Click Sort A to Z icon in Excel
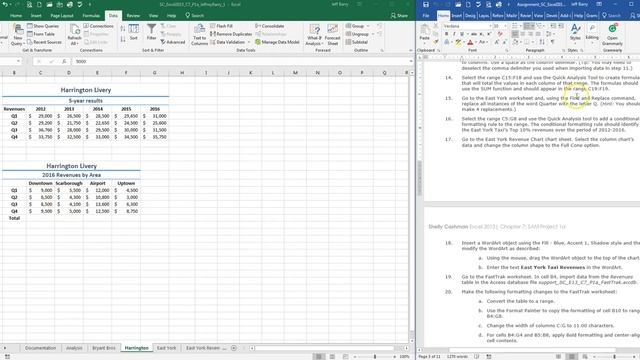 click(123, 29)
